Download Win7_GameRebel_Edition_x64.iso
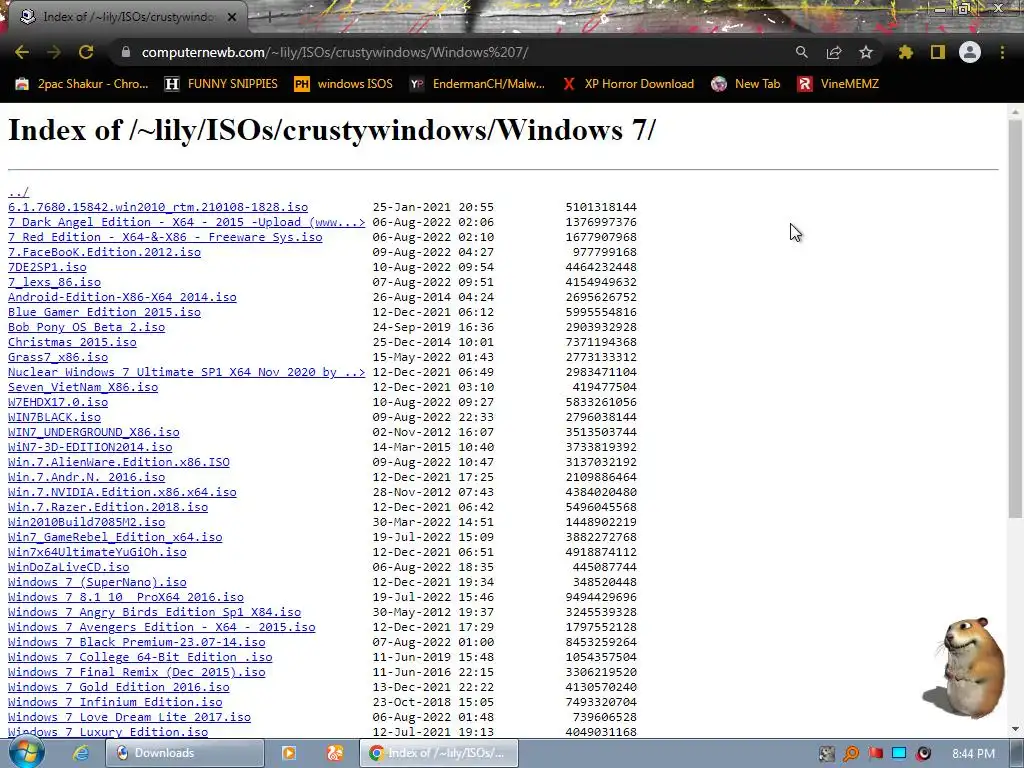1024x768 pixels. pos(115,537)
